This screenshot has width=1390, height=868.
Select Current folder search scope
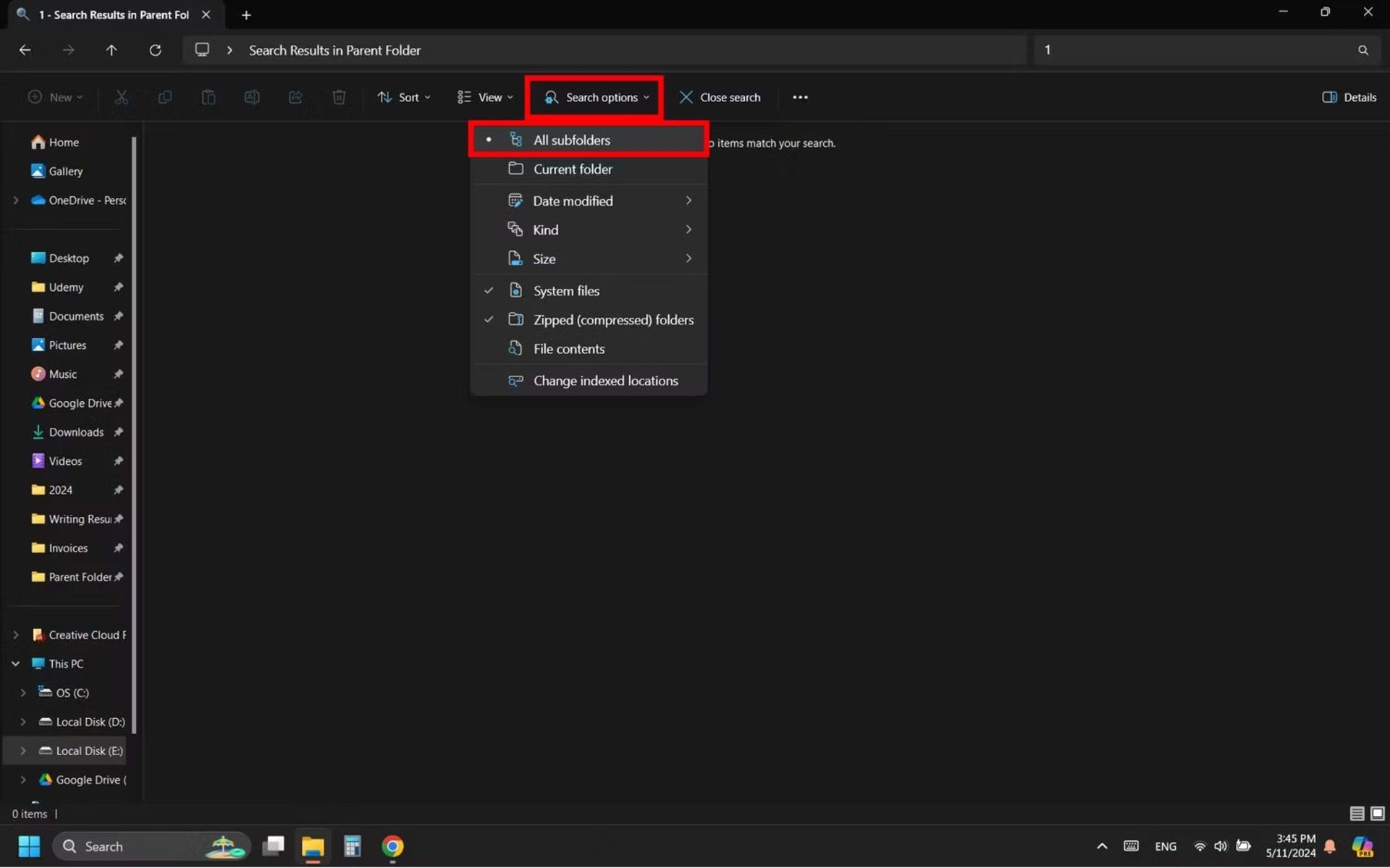(573, 168)
